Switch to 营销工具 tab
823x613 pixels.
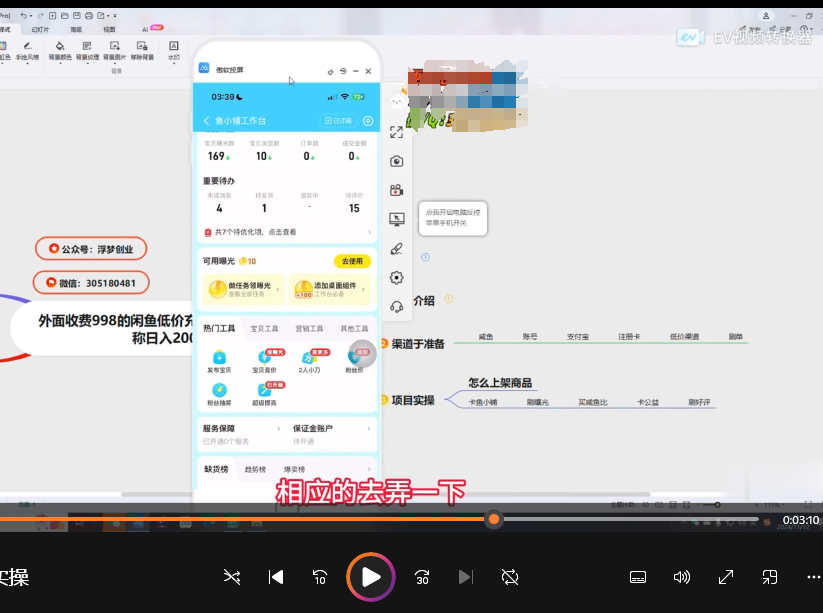point(309,329)
